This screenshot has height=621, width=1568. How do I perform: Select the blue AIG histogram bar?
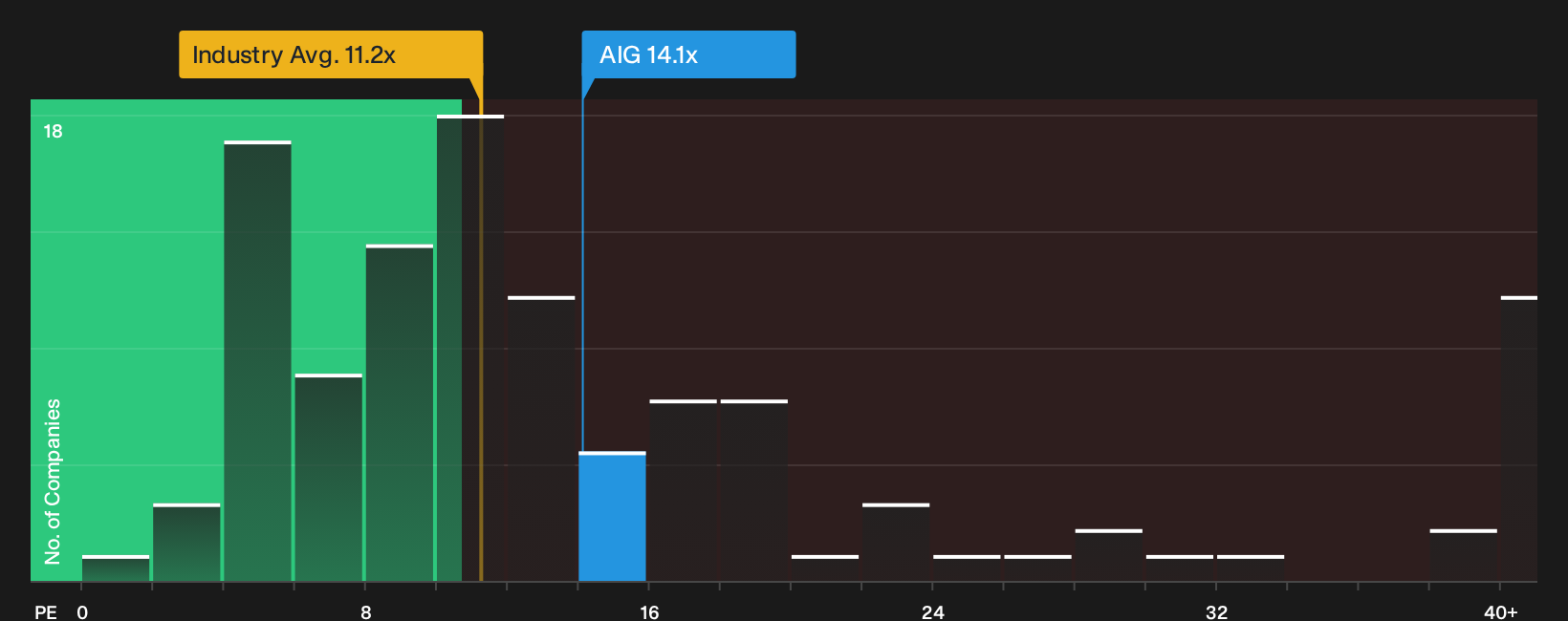612,516
